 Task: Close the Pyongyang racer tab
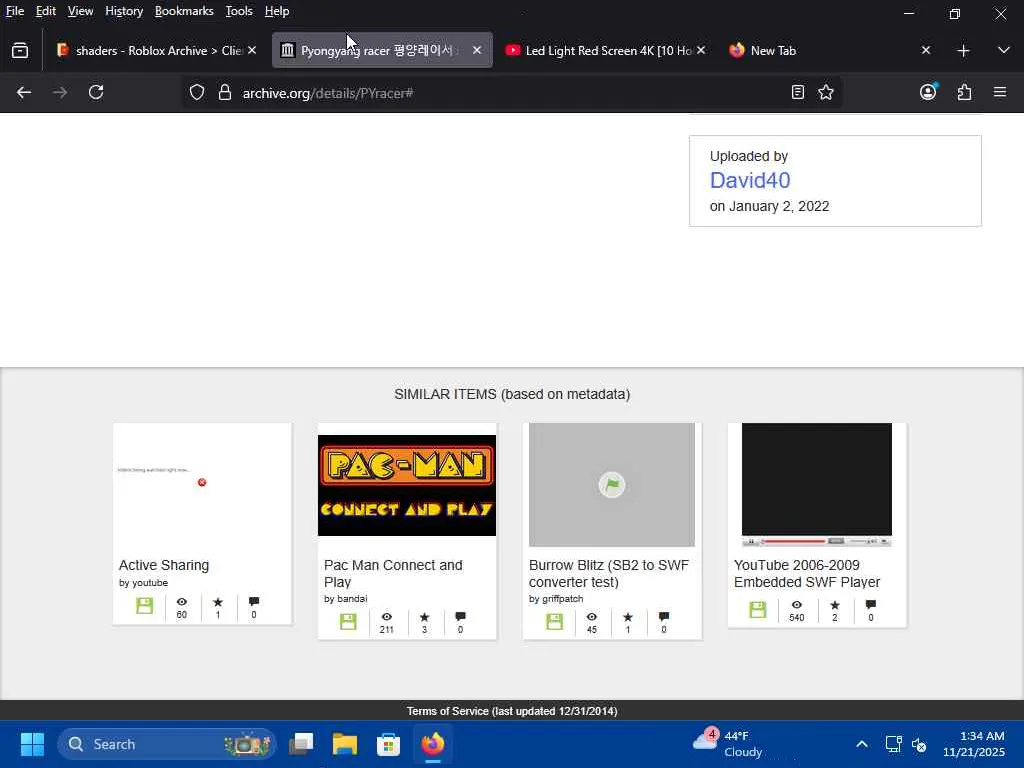477,50
